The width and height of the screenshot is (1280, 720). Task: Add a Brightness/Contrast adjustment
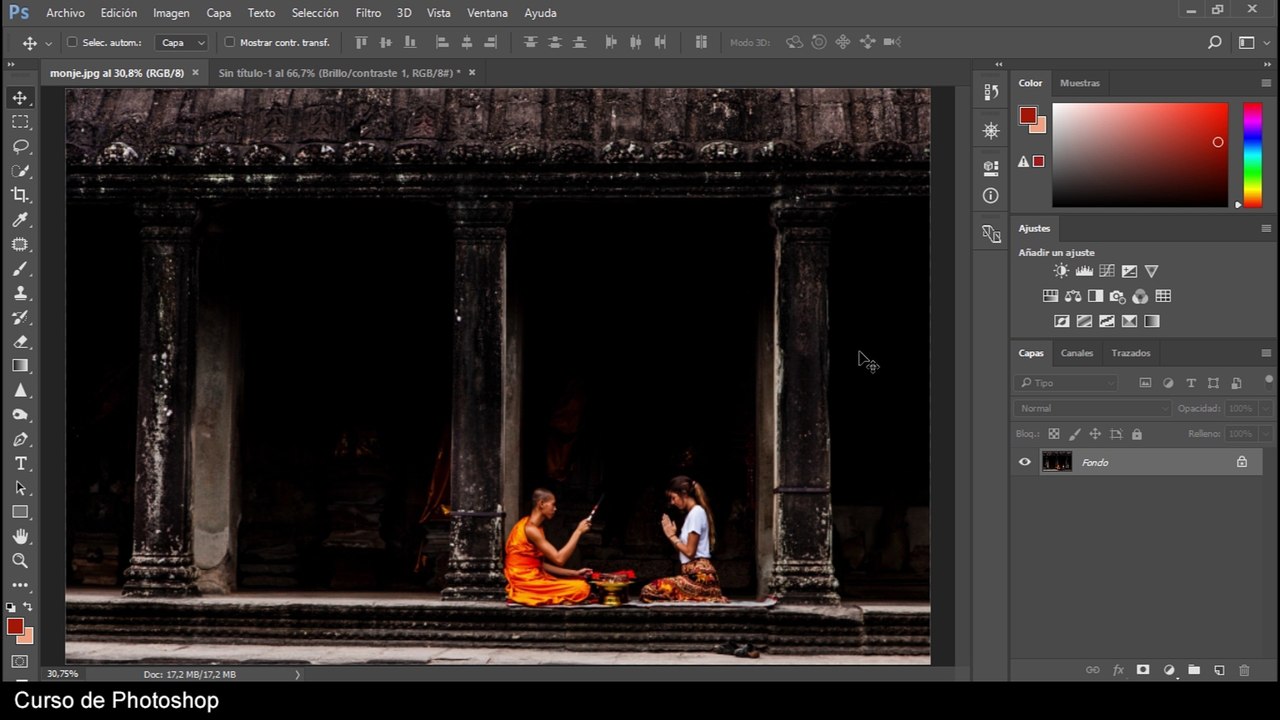pos(1061,271)
